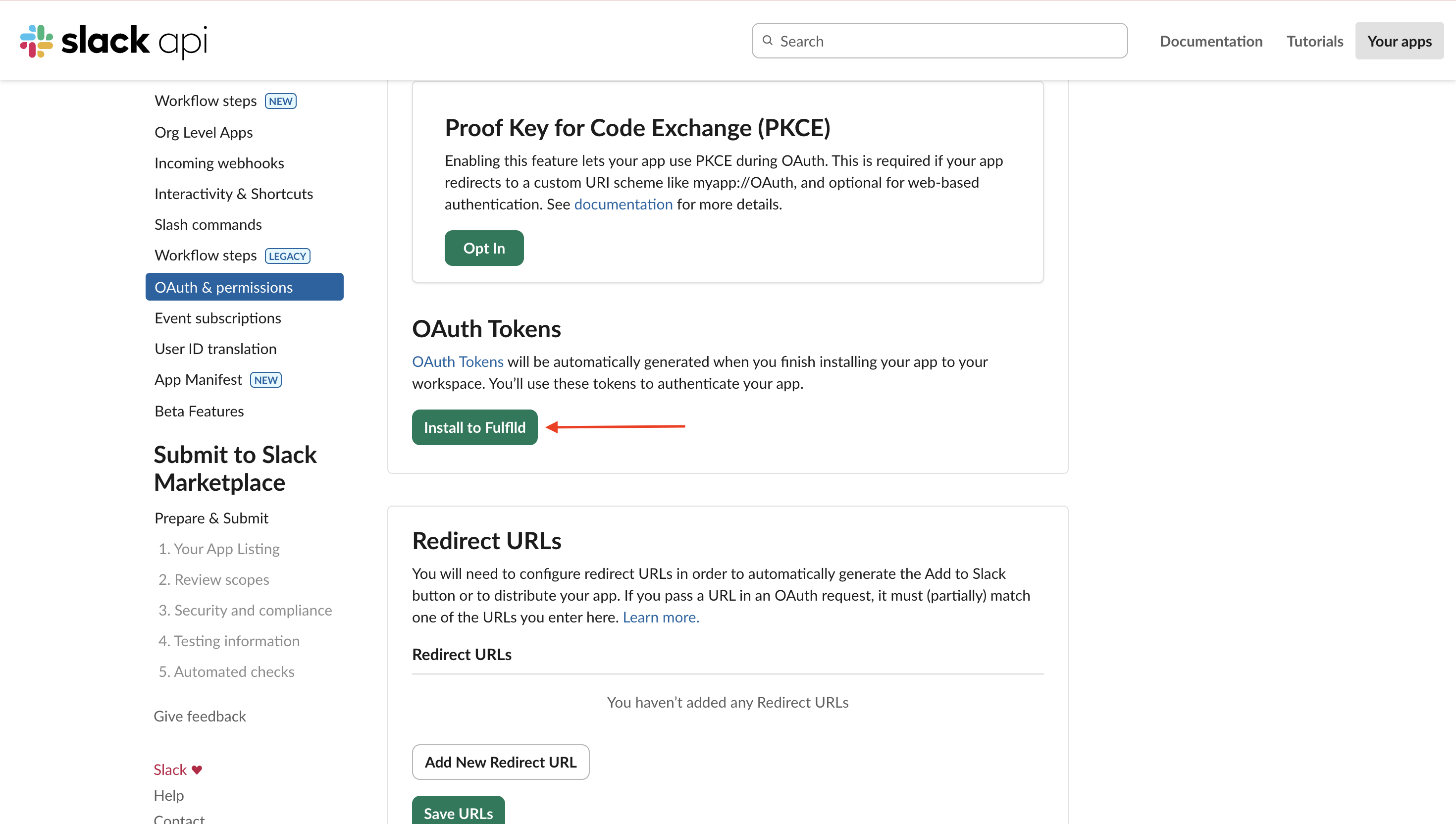Click the NEW badge beside App Manifest
1456x824 pixels.
[x=265, y=380]
